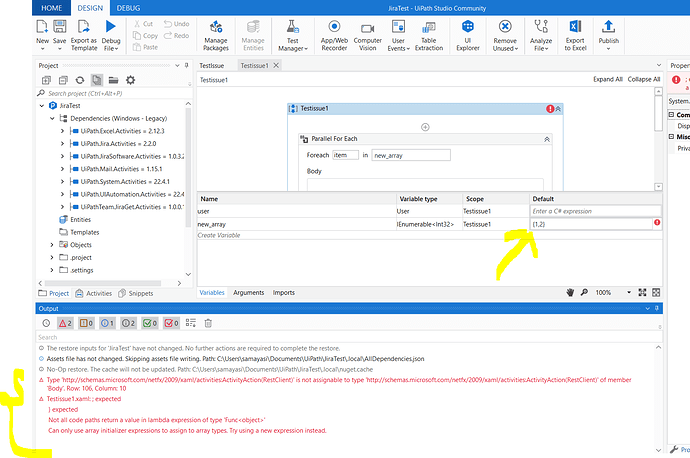Screen dimensions: 690x458
Task: Toggle error messages filter in Output
Action: tap(65, 323)
